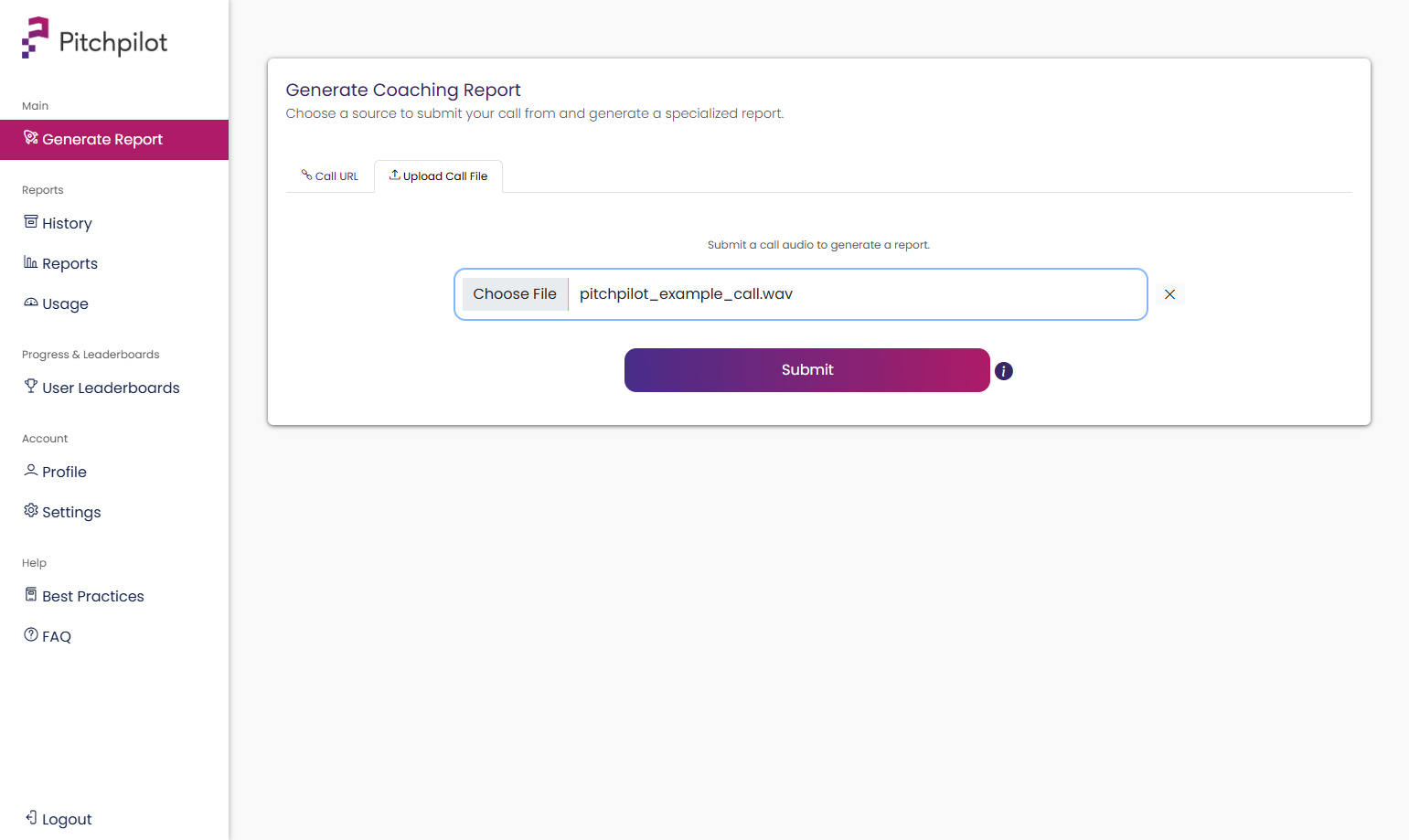This screenshot has height=840, width=1409.
Task: Select the Upload Call File tab
Action: [439, 176]
